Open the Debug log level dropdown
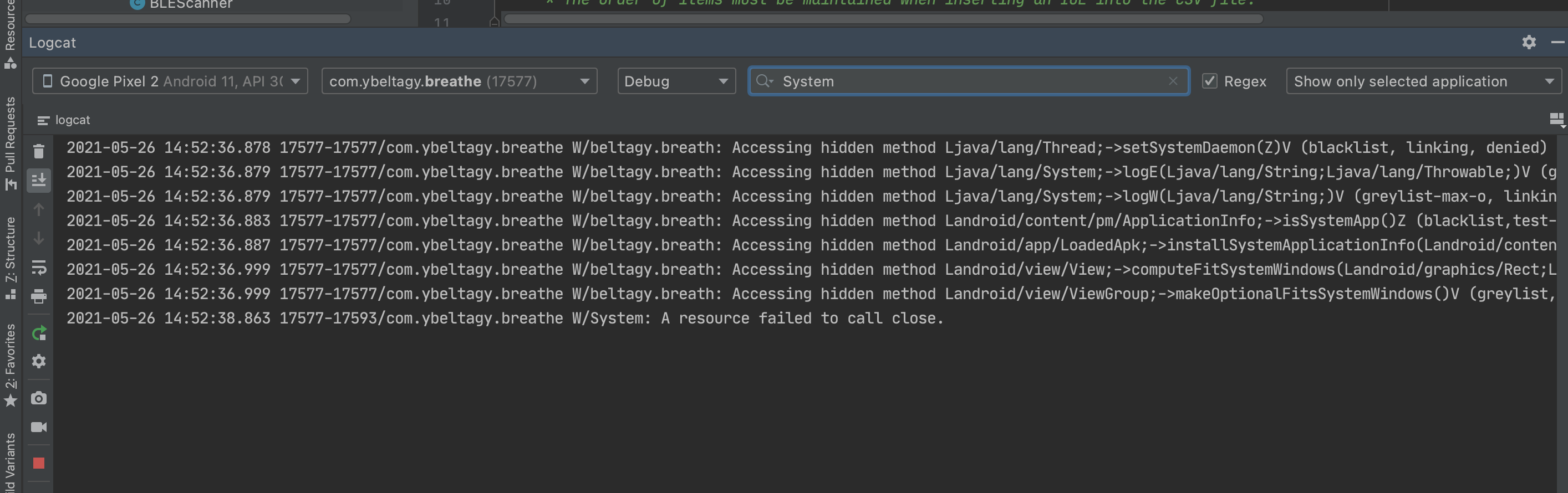The width and height of the screenshot is (1568, 493). [x=676, y=81]
